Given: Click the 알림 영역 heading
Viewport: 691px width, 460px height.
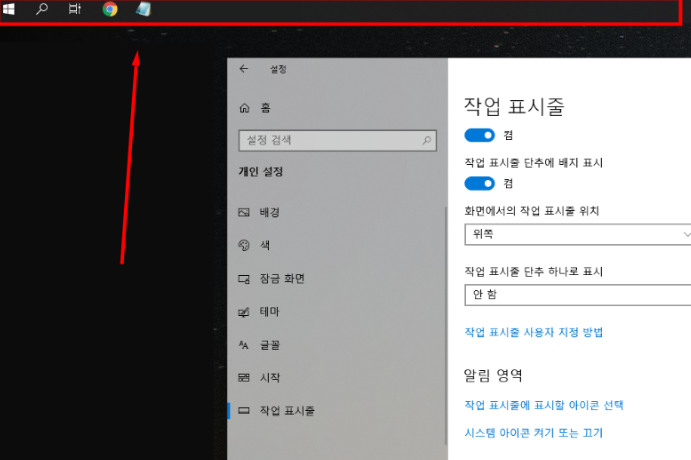Looking at the screenshot, I should pos(493,375).
